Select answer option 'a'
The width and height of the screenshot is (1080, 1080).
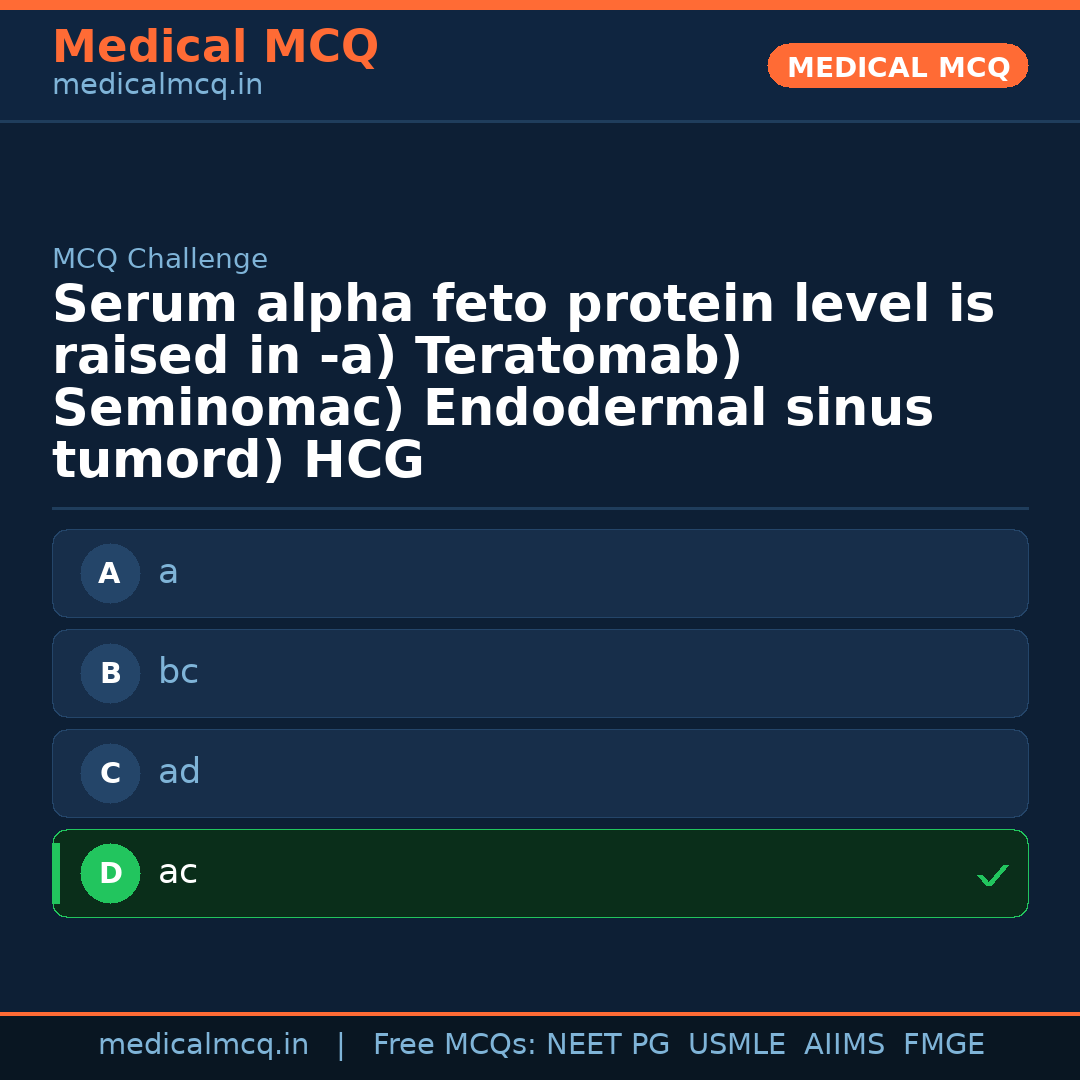[540, 573]
